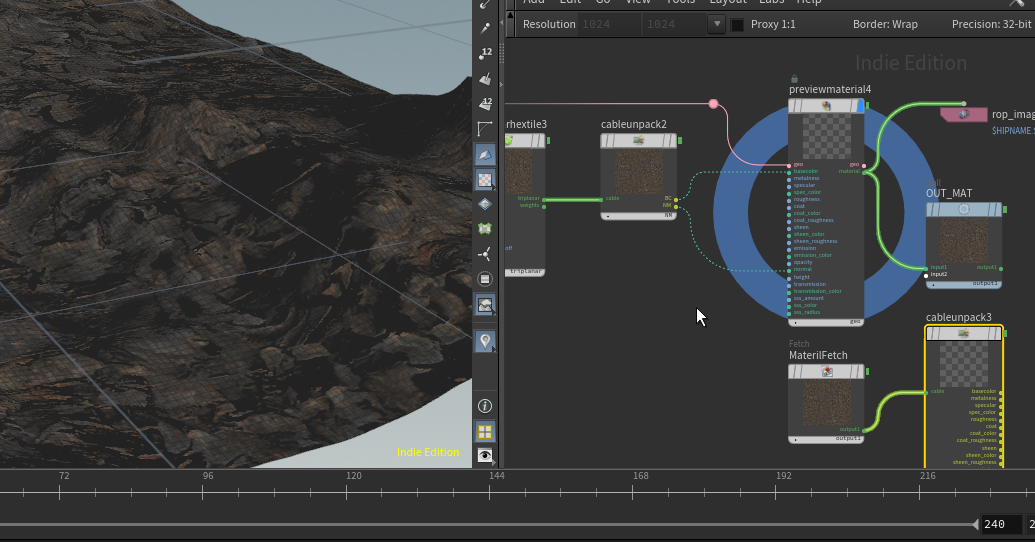This screenshot has width=1035, height=542.
Task: Toggle primitive normals display icon
Action: [485, 79]
